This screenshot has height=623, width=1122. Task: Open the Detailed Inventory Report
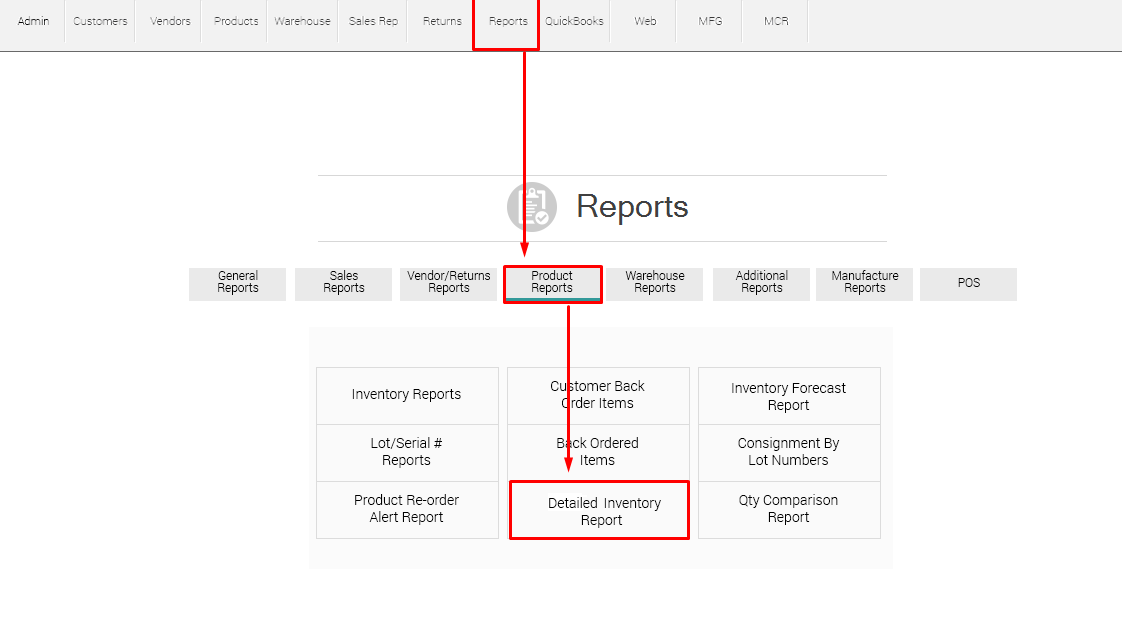coord(598,510)
